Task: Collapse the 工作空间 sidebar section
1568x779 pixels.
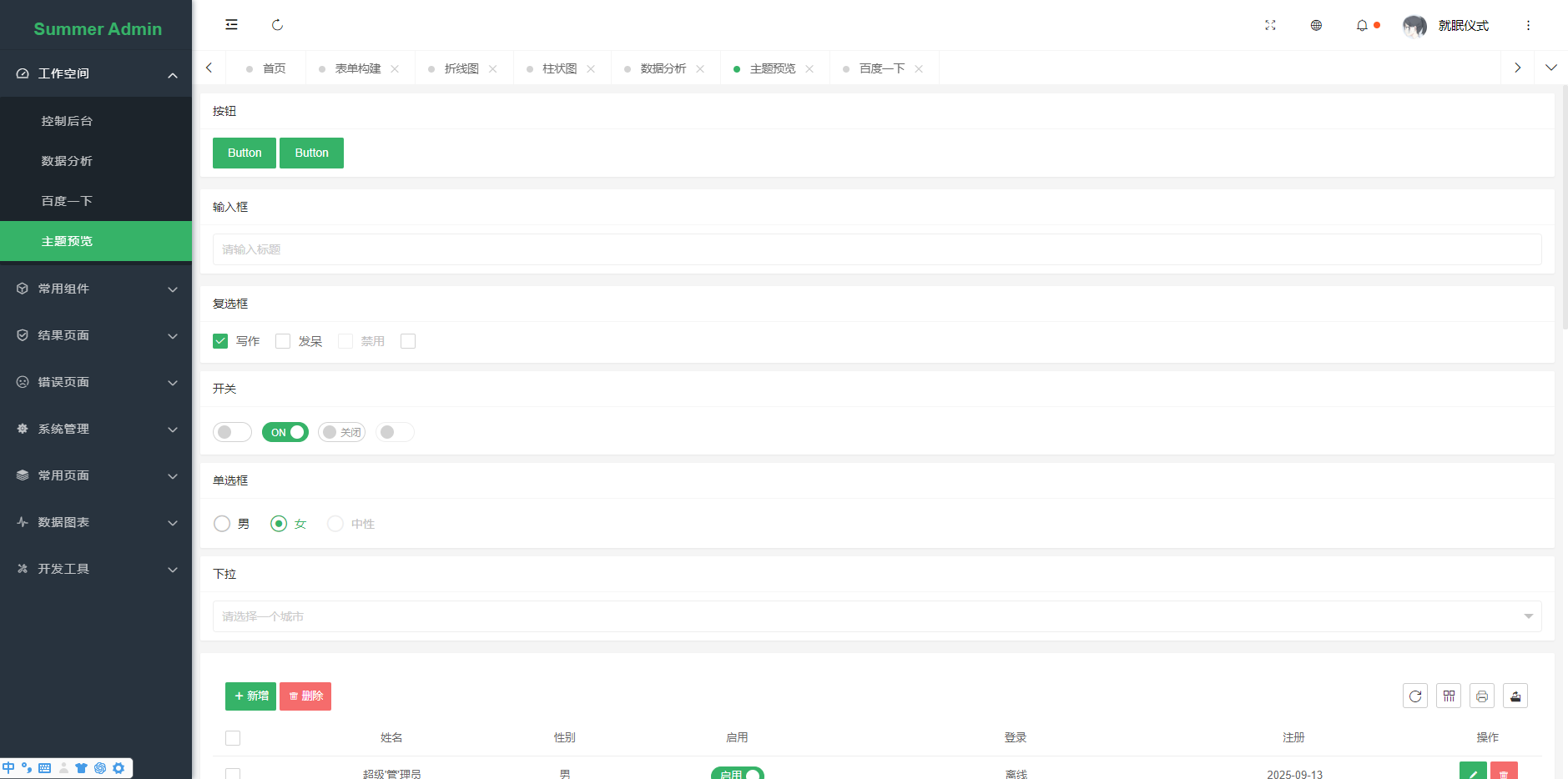Action: (x=96, y=73)
